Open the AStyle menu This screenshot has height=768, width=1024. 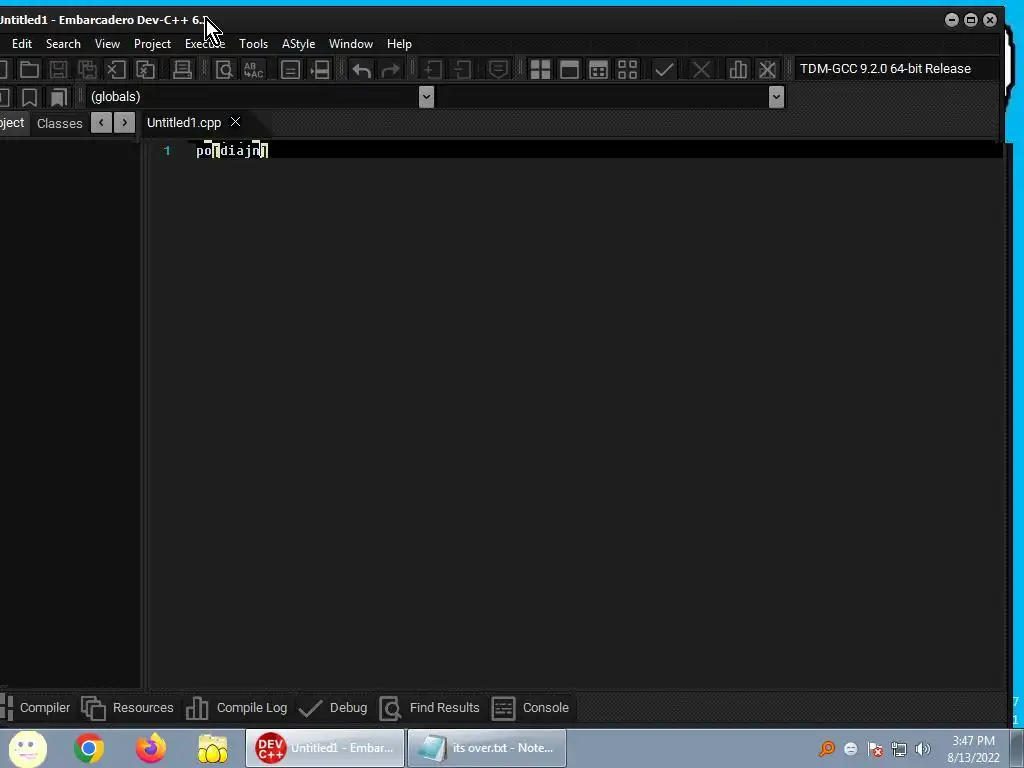pyautogui.click(x=298, y=44)
